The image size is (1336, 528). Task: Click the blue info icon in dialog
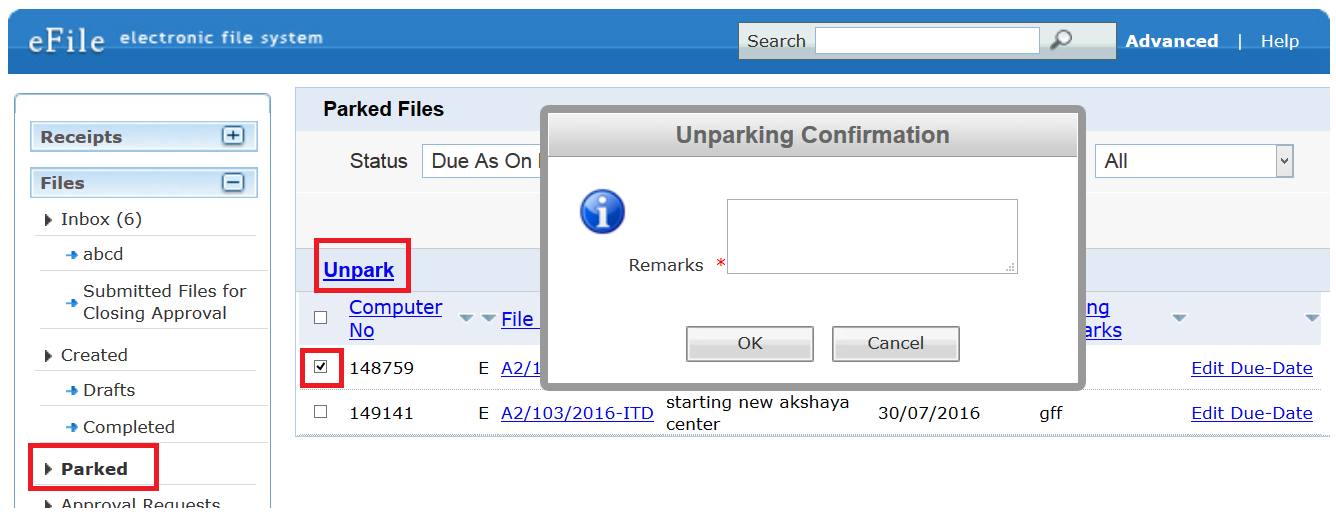pyautogui.click(x=603, y=212)
